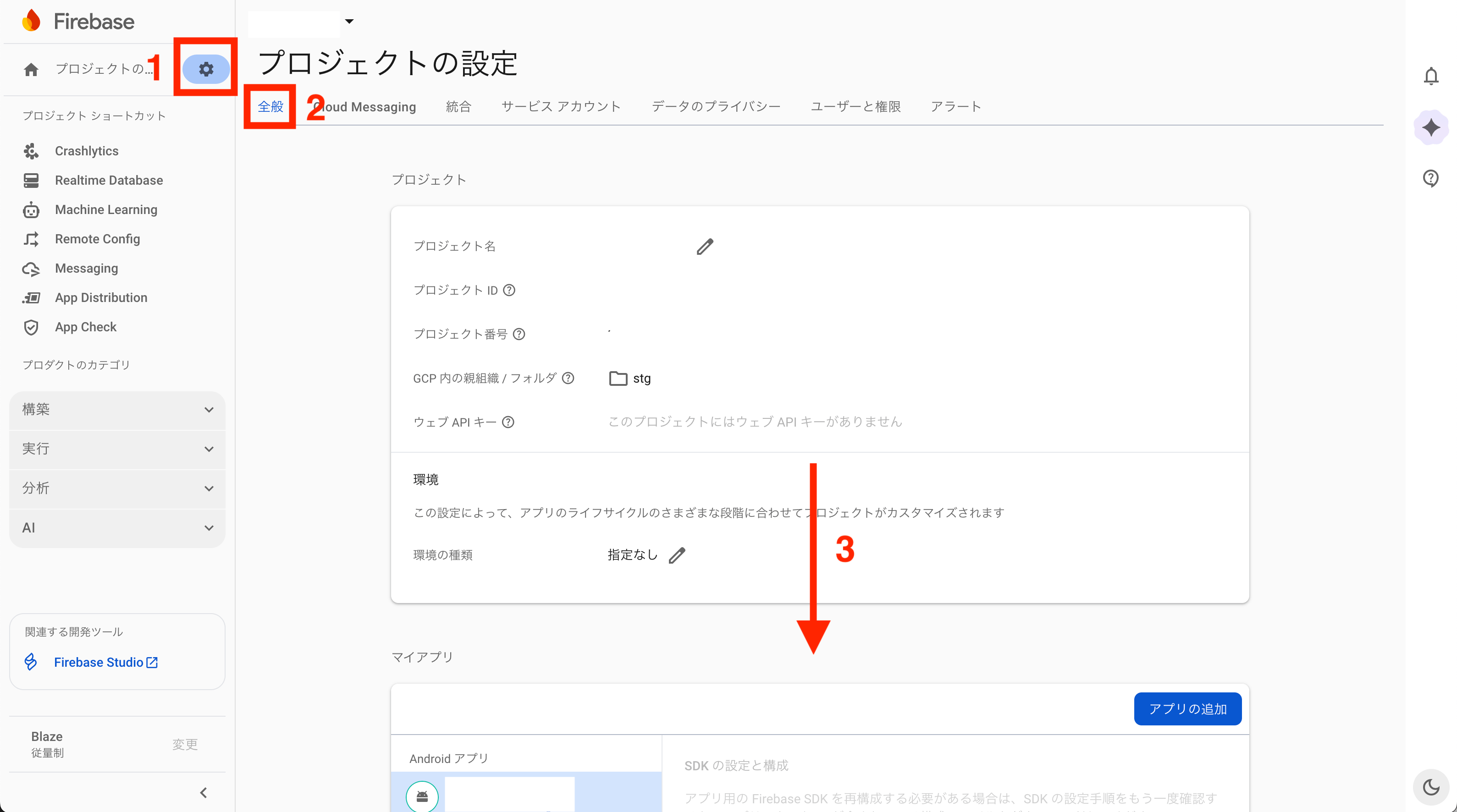The height and width of the screenshot is (812, 1457).
Task: Toggle dark mode moon icon
Action: point(1431,786)
